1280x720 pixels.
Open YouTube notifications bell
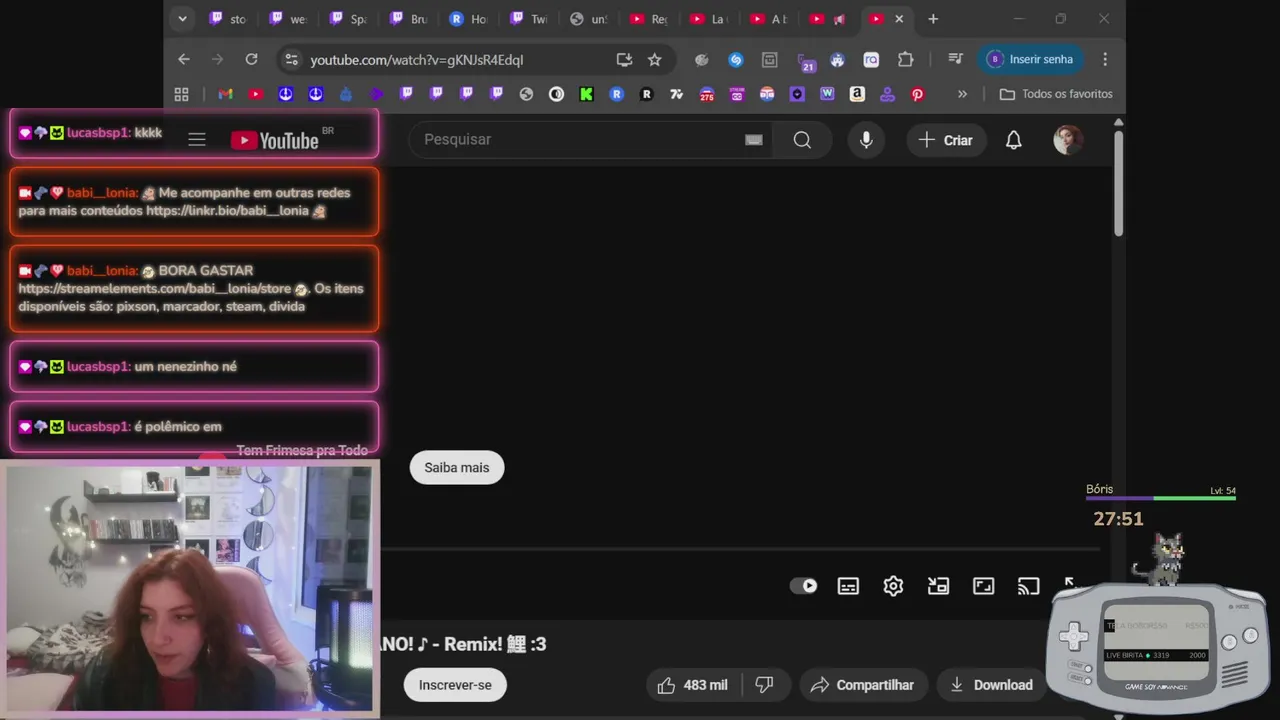coord(1013,140)
